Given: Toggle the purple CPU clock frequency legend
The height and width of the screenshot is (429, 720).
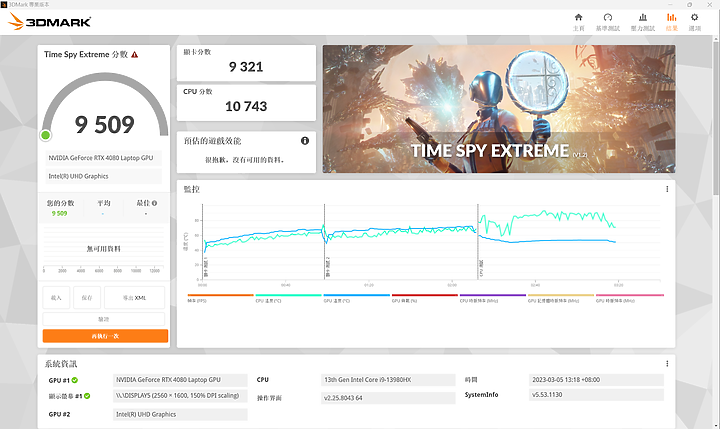Looking at the screenshot, I should (493, 298).
